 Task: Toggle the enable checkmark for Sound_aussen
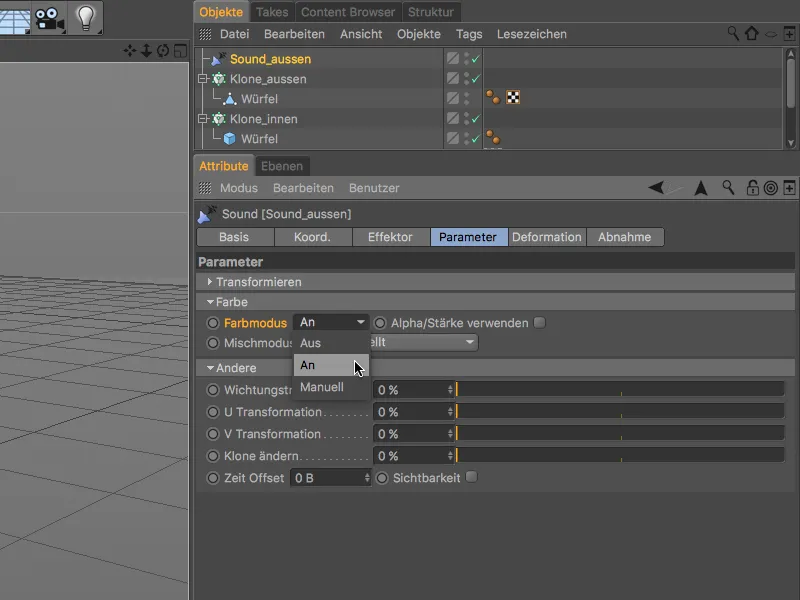point(476,59)
